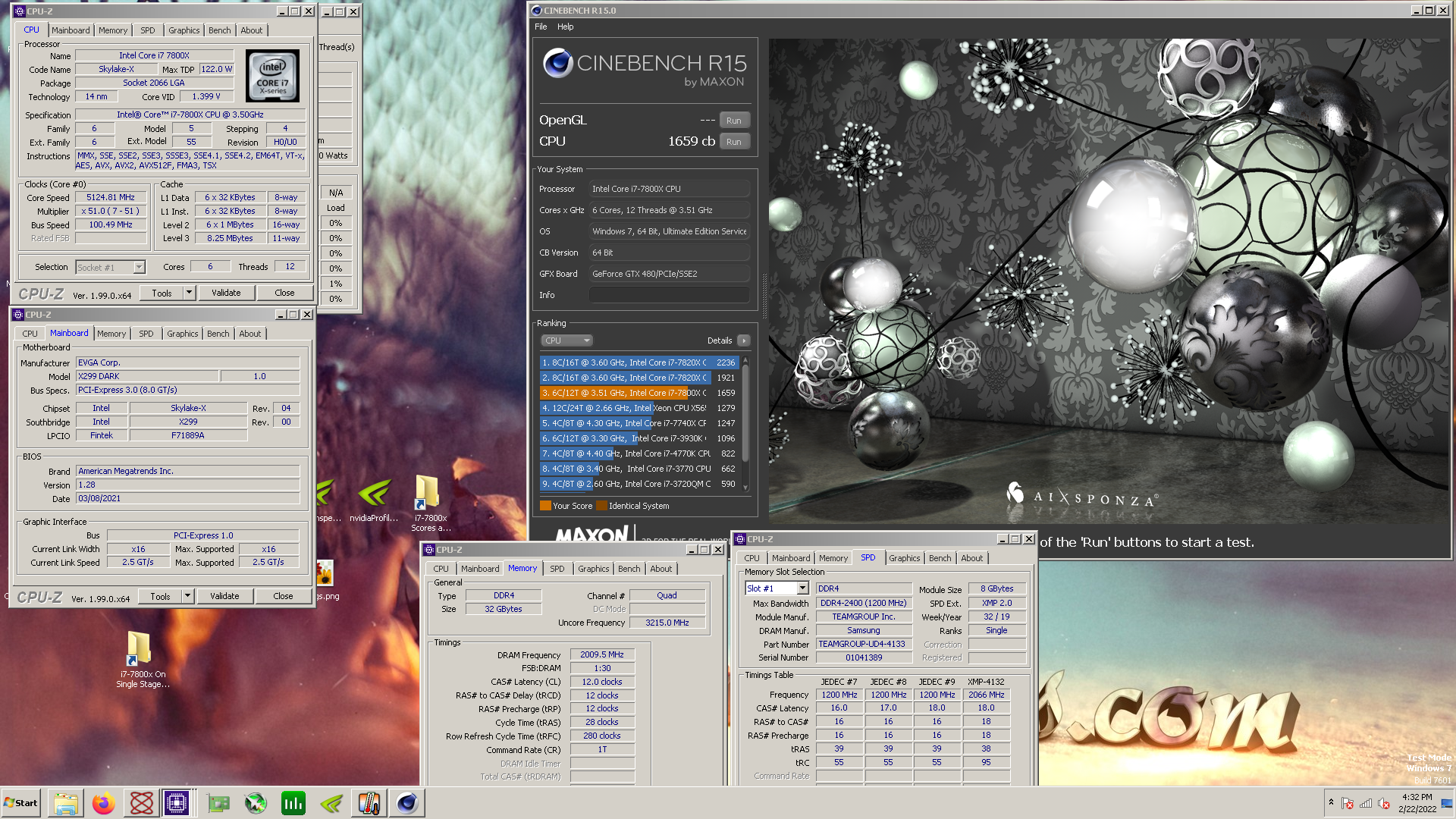Click Validate in the CPU tab window
Image resolution: width=1456 pixels, height=819 pixels.
226,293
